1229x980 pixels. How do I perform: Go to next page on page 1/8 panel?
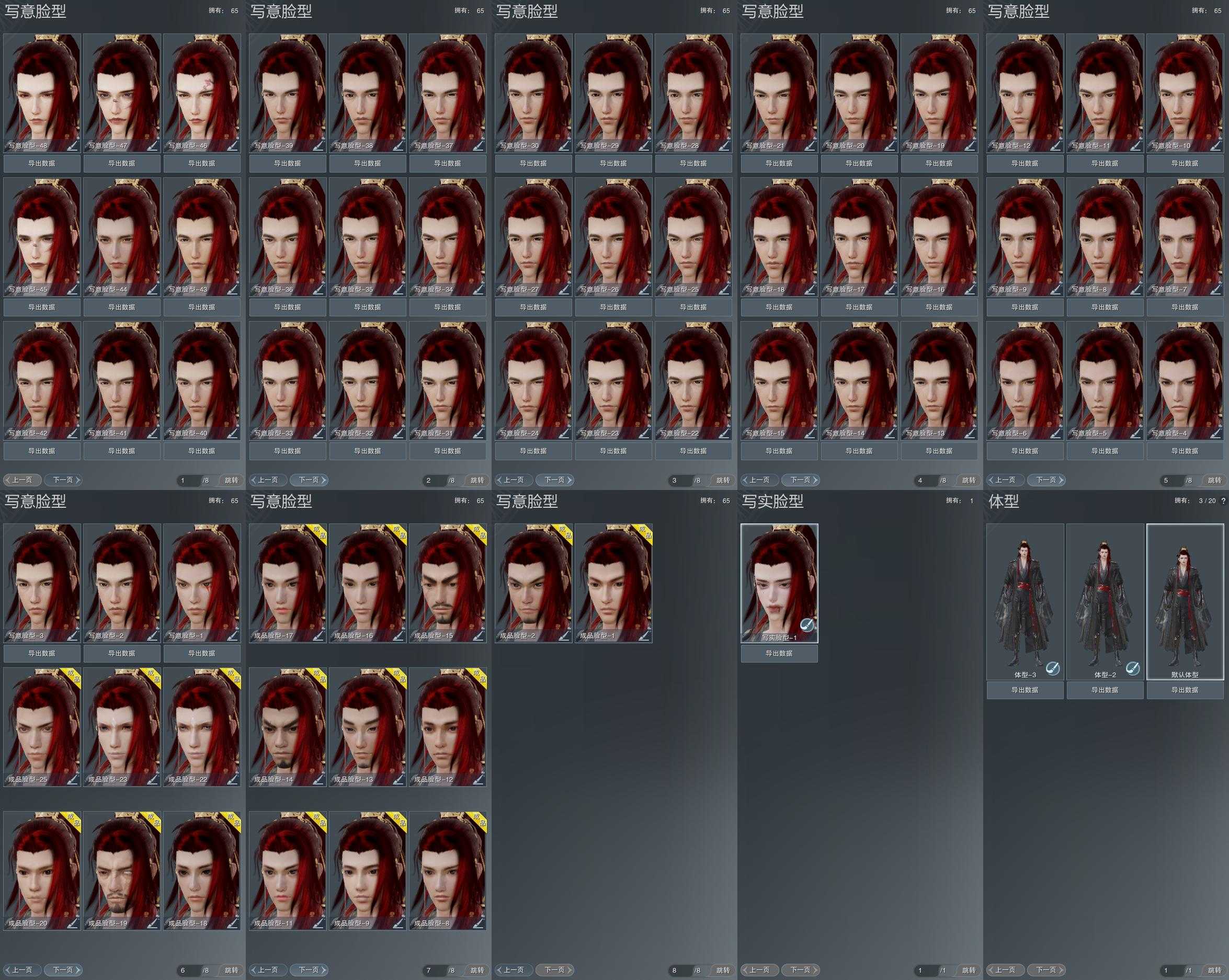point(63,480)
